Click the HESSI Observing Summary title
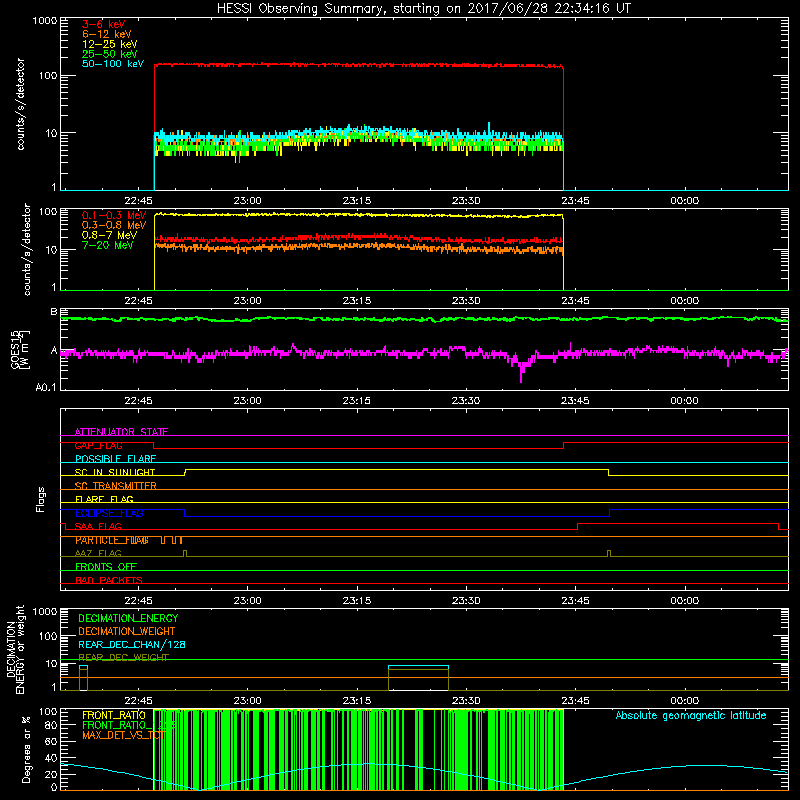The width and height of the screenshot is (800, 800). pos(424,9)
